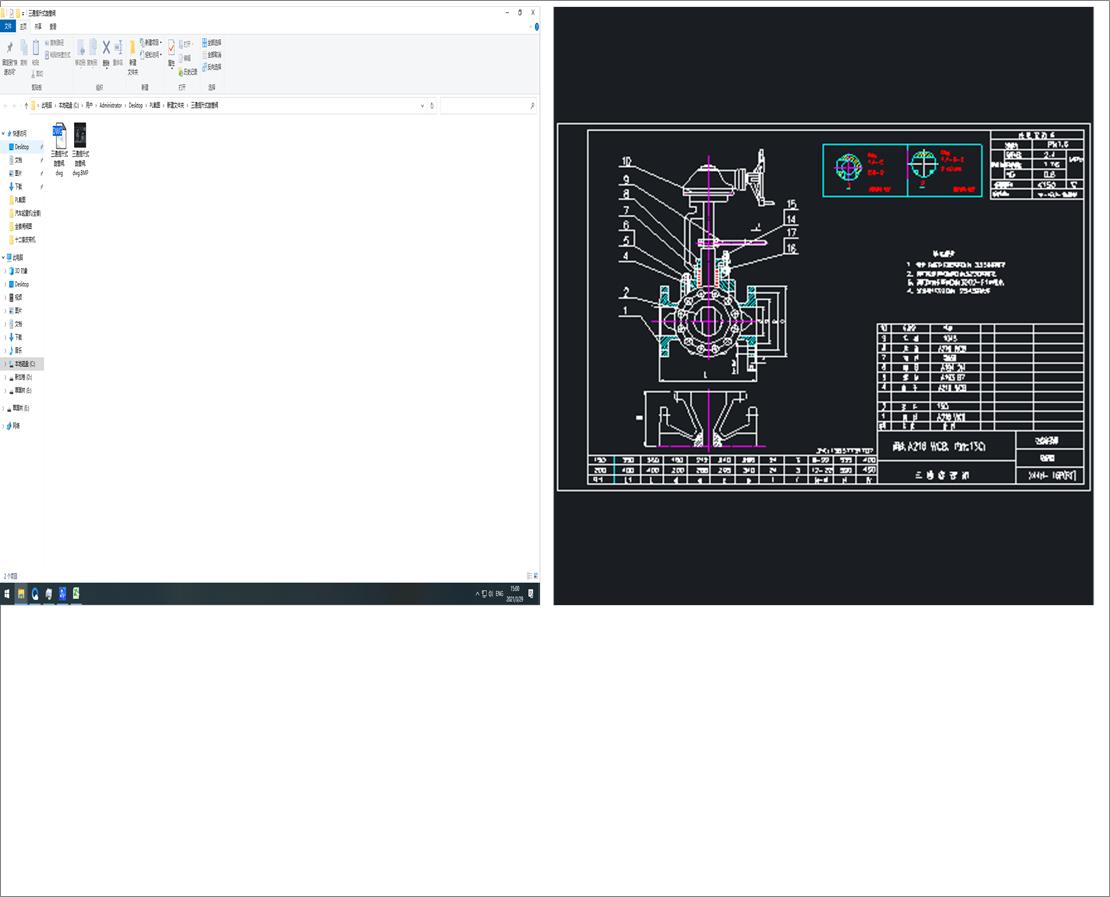1110x897 pixels.
Task: Click the blue Help icon in Explorer
Action: point(537,27)
